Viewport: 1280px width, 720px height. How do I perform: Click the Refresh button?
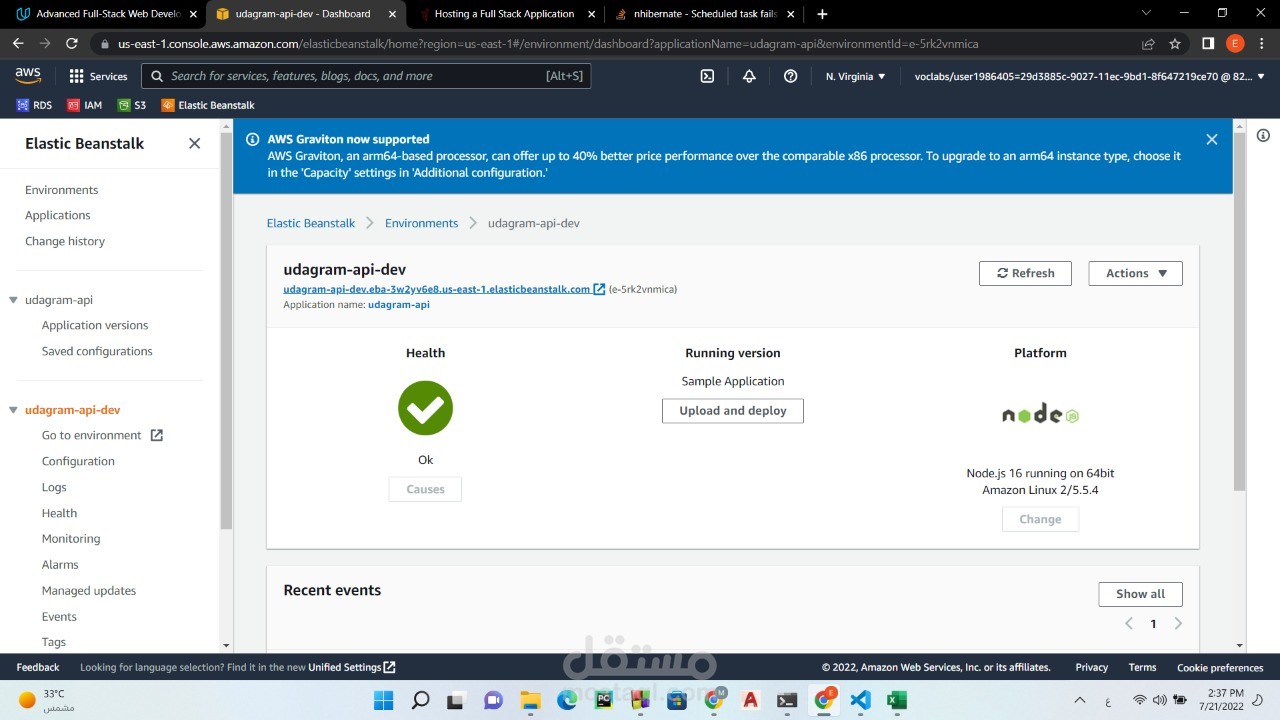tap(1025, 273)
